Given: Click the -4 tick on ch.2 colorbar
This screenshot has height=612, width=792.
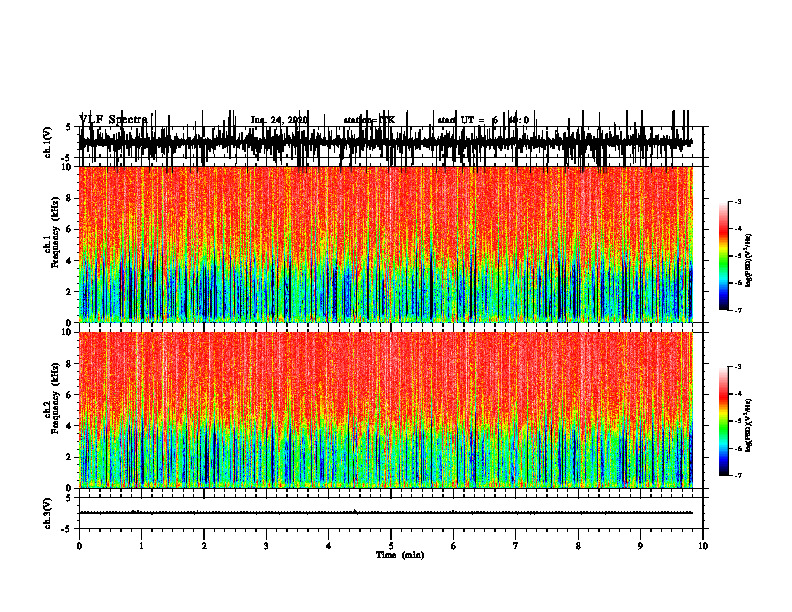Looking at the screenshot, I should coord(738,394).
